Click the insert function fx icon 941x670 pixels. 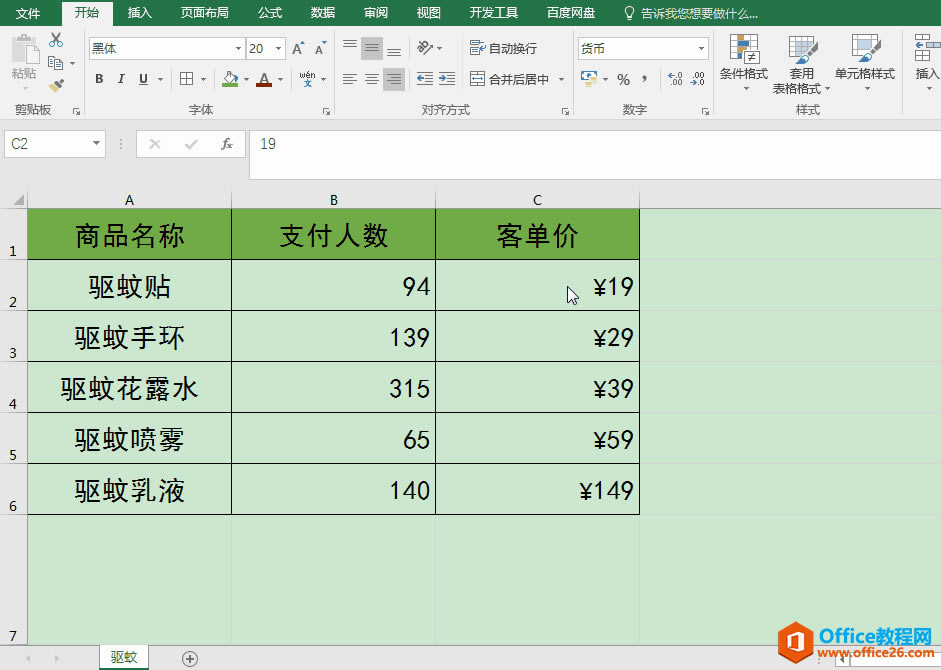[x=227, y=144]
